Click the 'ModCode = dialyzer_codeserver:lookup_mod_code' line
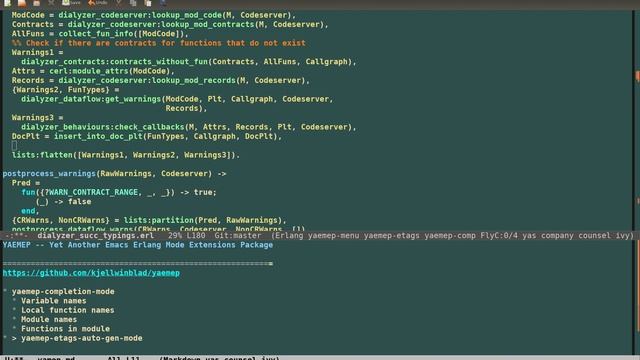This screenshot has width=640, height=360. click(x=153, y=16)
